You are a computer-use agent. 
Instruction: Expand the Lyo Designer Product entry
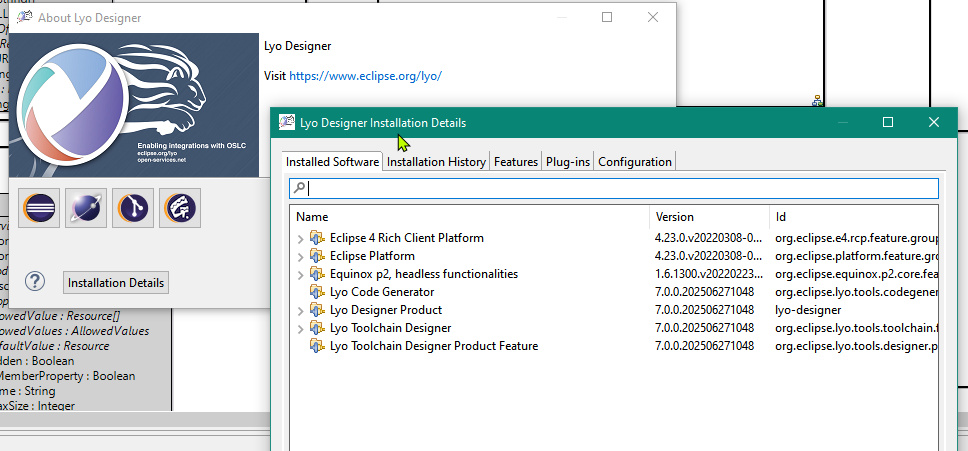(x=301, y=310)
